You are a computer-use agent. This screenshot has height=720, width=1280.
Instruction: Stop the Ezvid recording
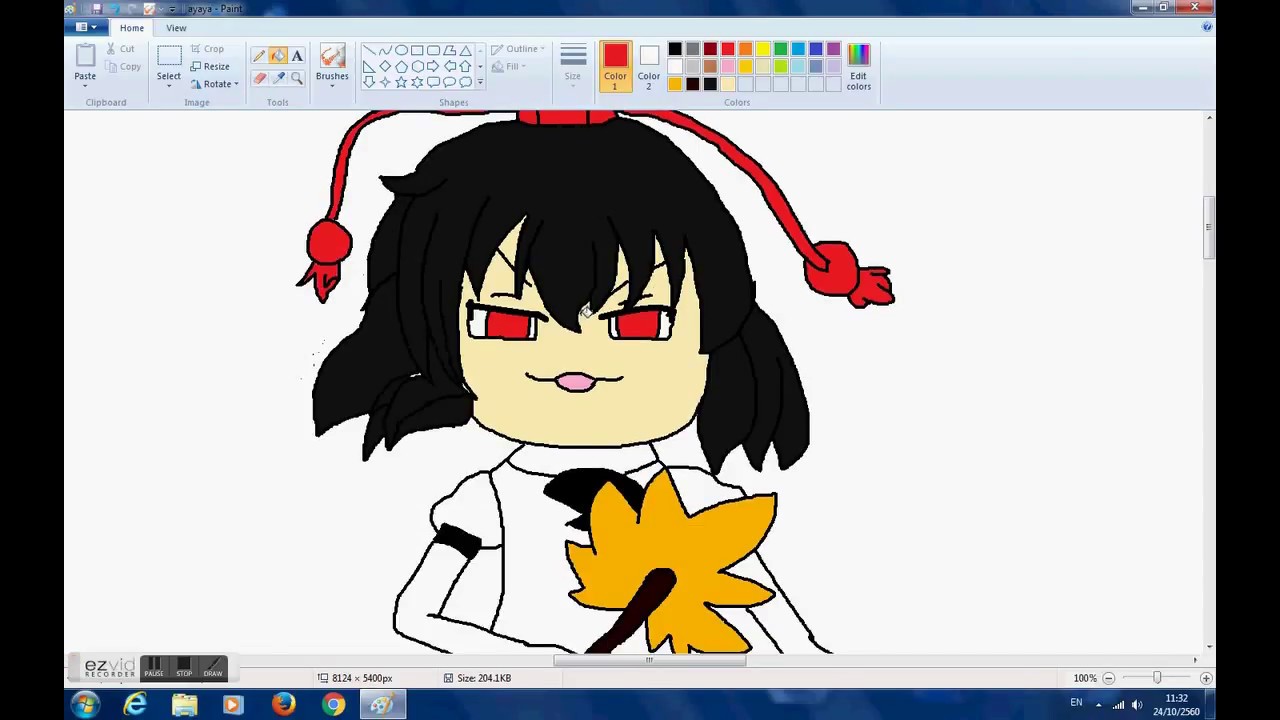(x=184, y=667)
